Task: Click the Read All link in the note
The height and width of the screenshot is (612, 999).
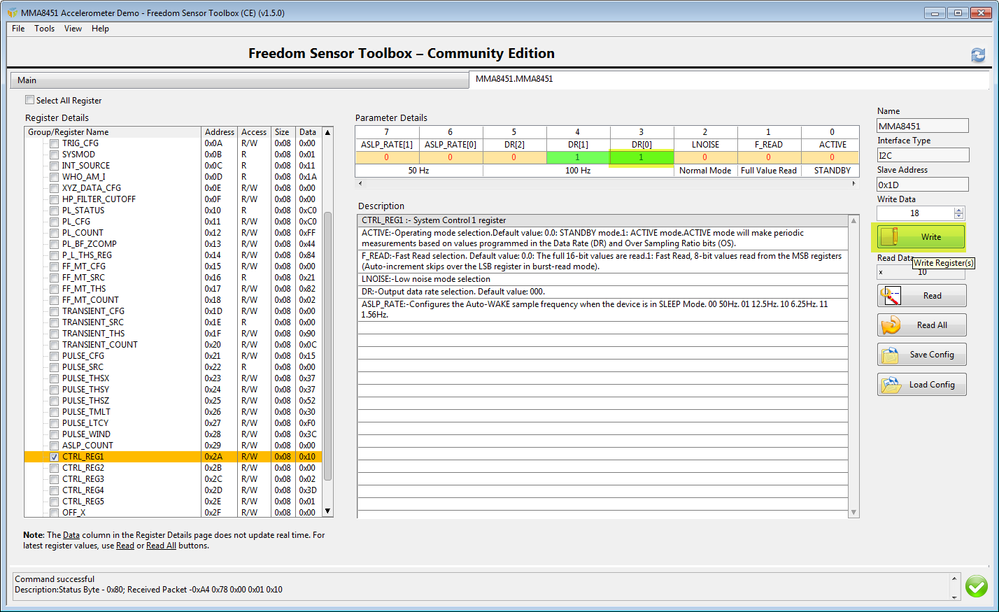Action: click(x=161, y=546)
